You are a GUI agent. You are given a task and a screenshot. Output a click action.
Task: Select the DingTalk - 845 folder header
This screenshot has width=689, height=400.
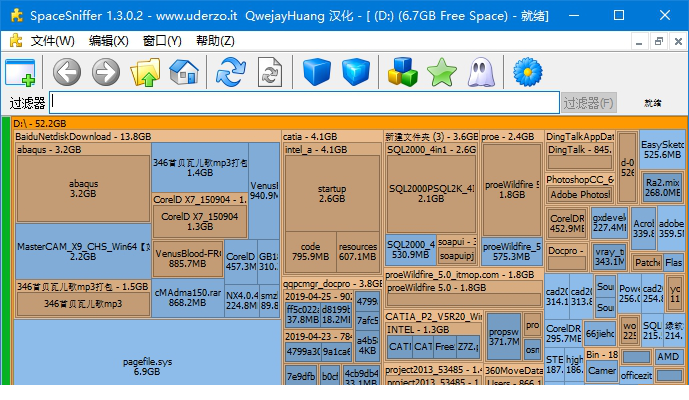point(580,149)
